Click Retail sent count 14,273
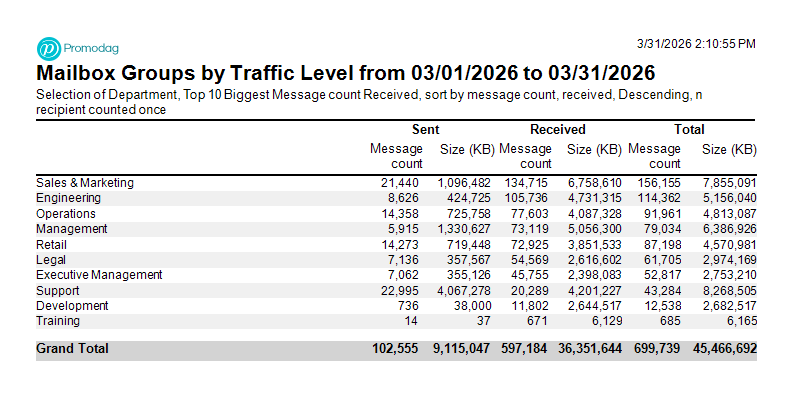 coord(400,245)
